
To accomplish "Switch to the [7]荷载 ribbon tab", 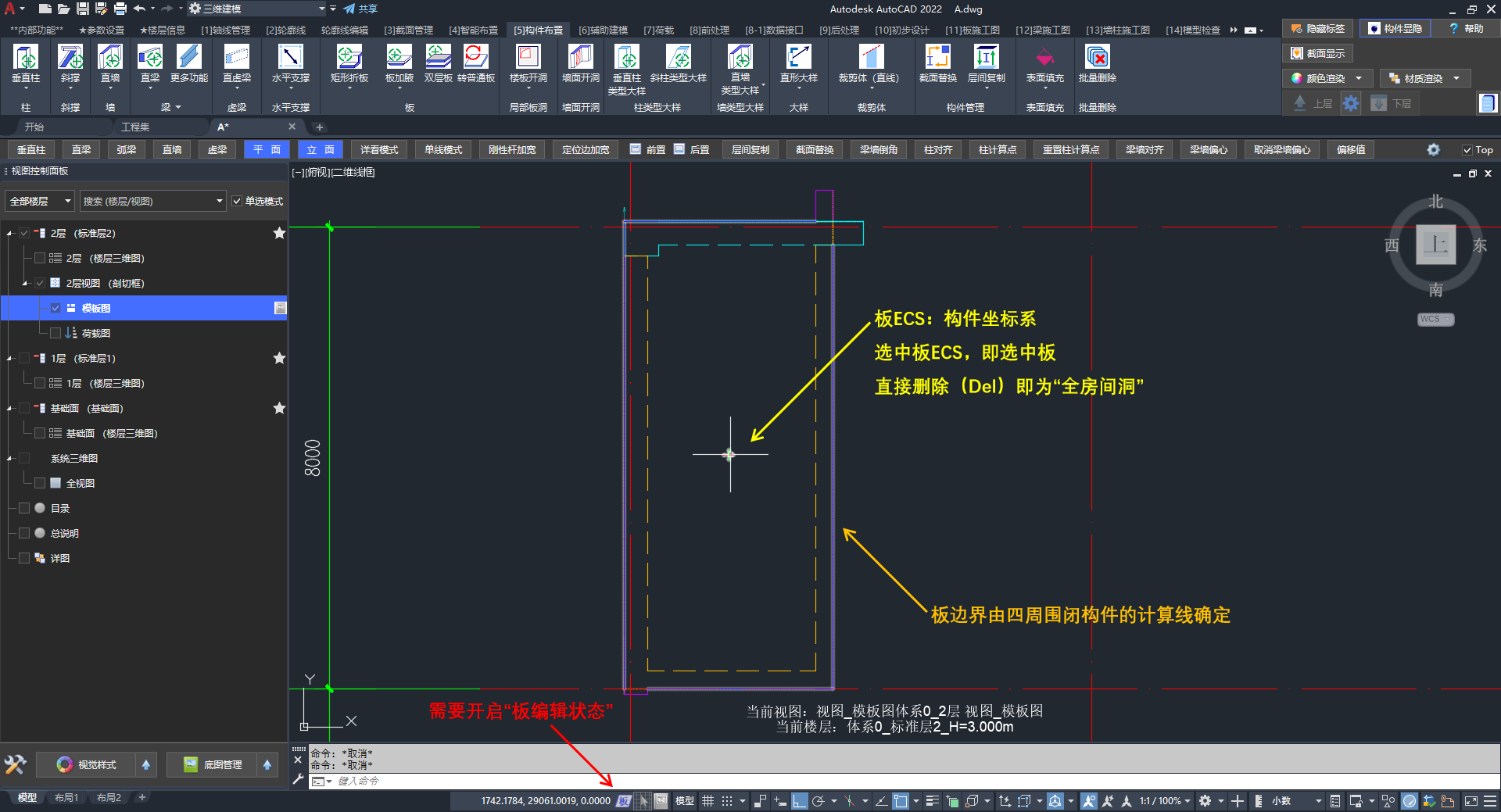I will tap(658, 30).
